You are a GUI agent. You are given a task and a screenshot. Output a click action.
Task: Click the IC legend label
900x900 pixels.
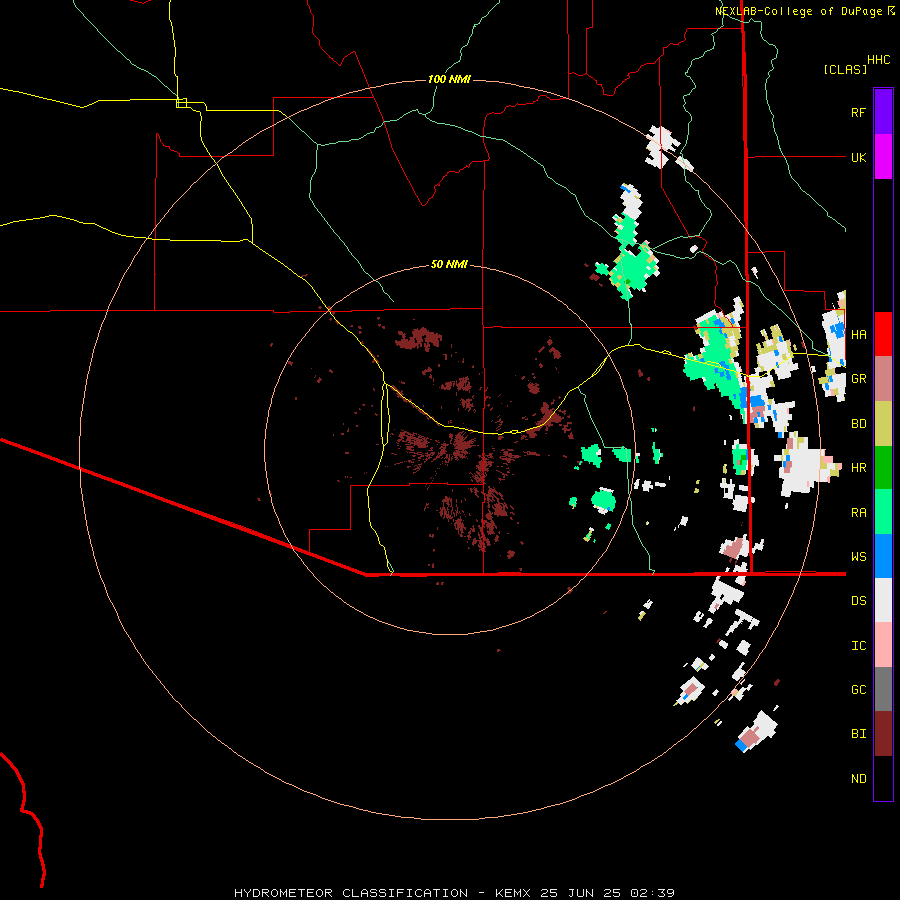(858, 646)
